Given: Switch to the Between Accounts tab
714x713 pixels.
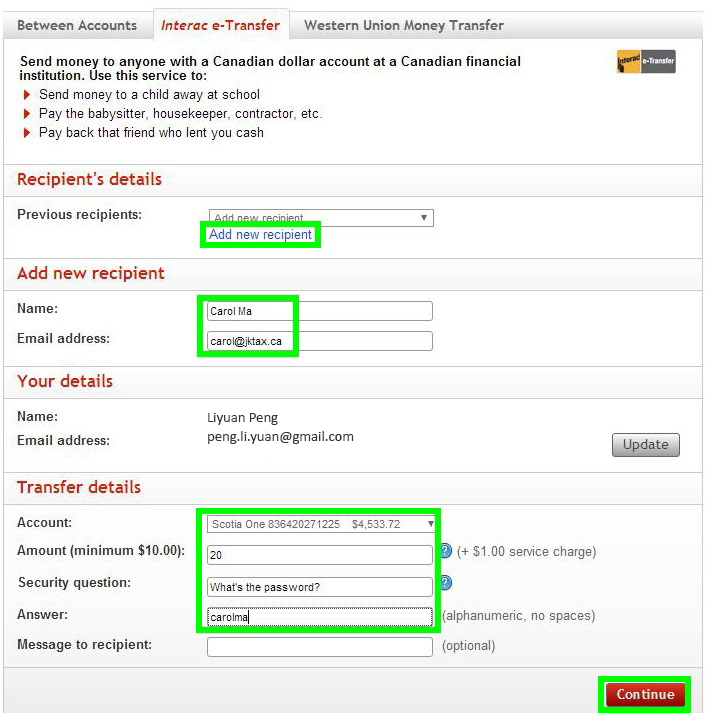Looking at the screenshot, I should [77, 25].
